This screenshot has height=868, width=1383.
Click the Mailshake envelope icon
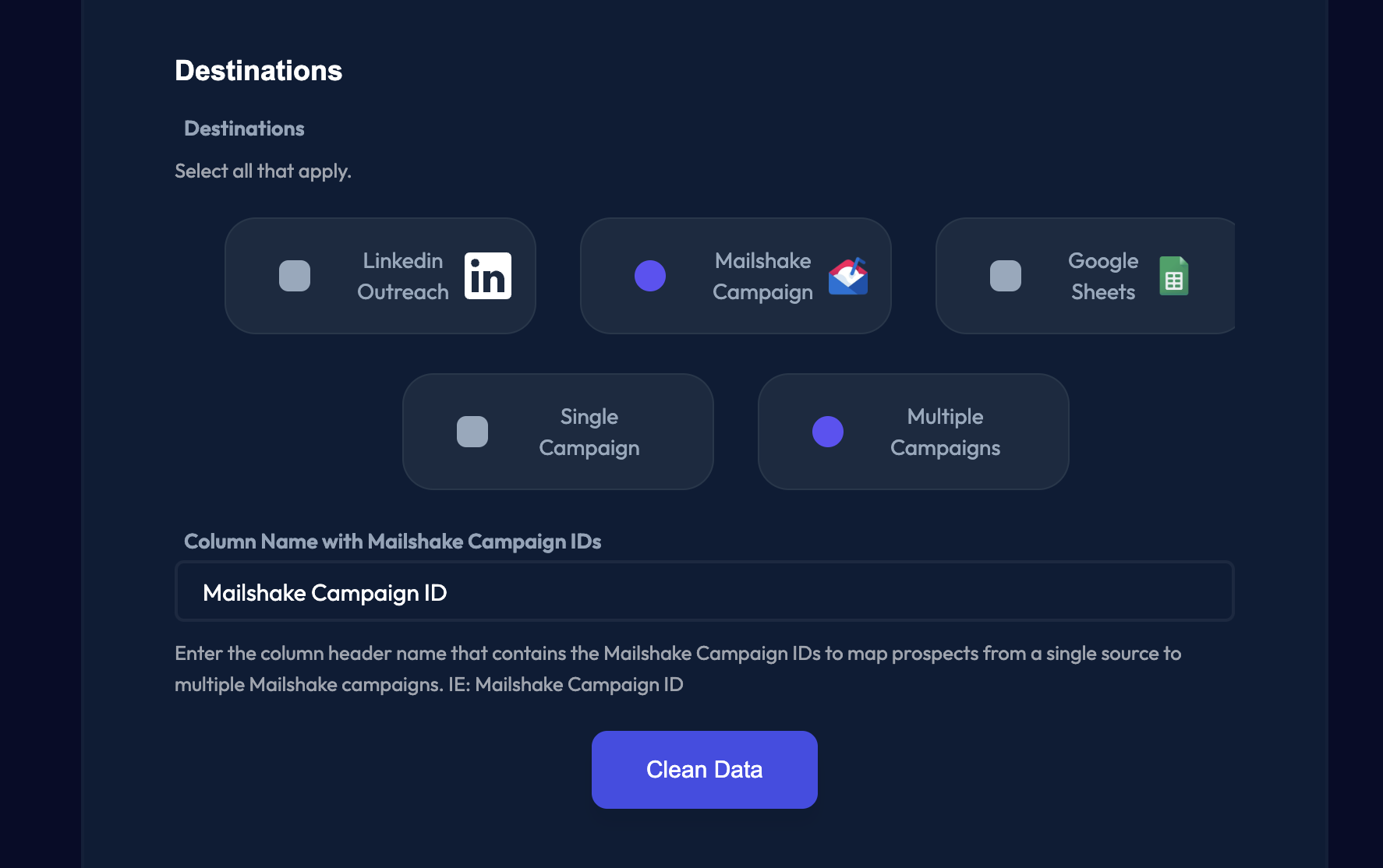pos(847,276)
